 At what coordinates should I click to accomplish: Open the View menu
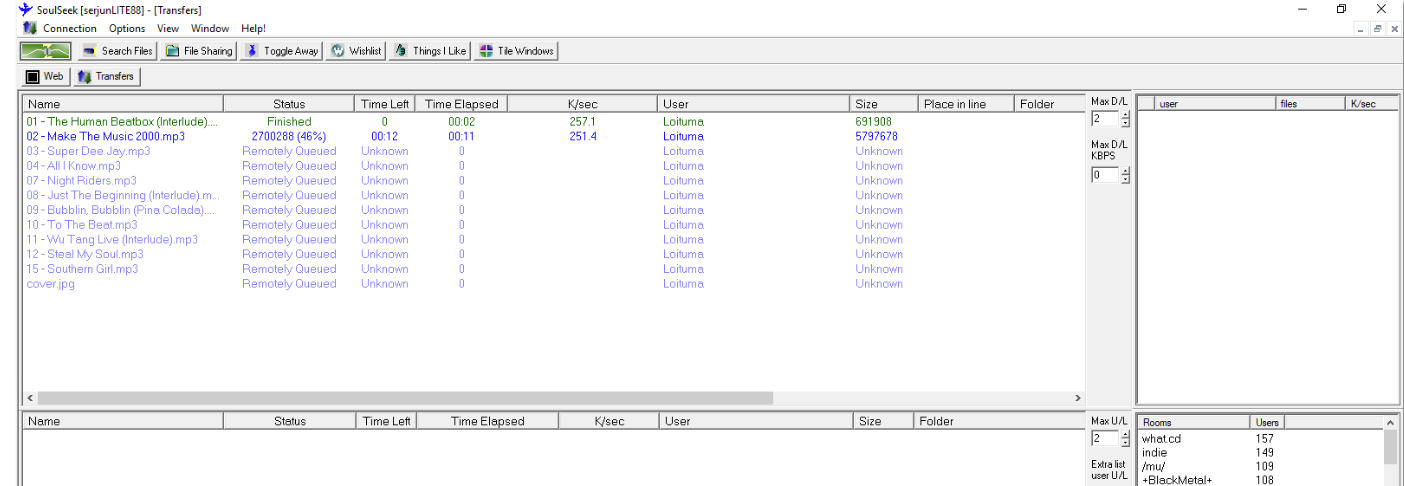point(168,28)
